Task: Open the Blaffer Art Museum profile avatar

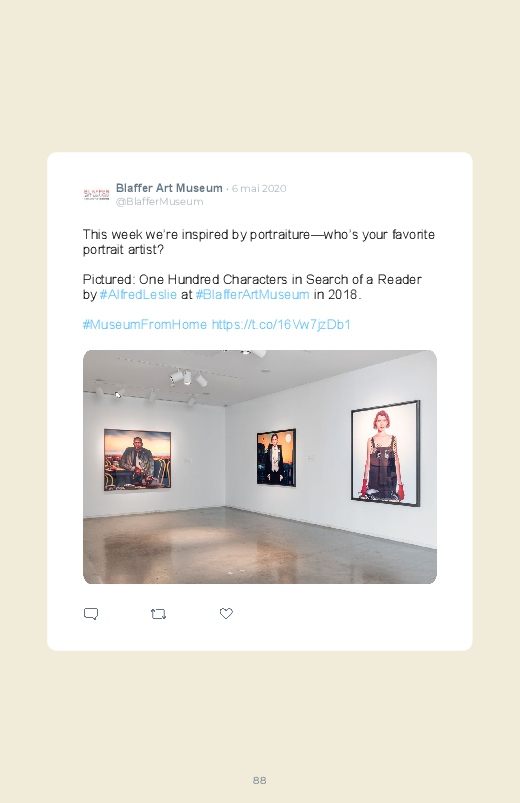Action: 96,195
